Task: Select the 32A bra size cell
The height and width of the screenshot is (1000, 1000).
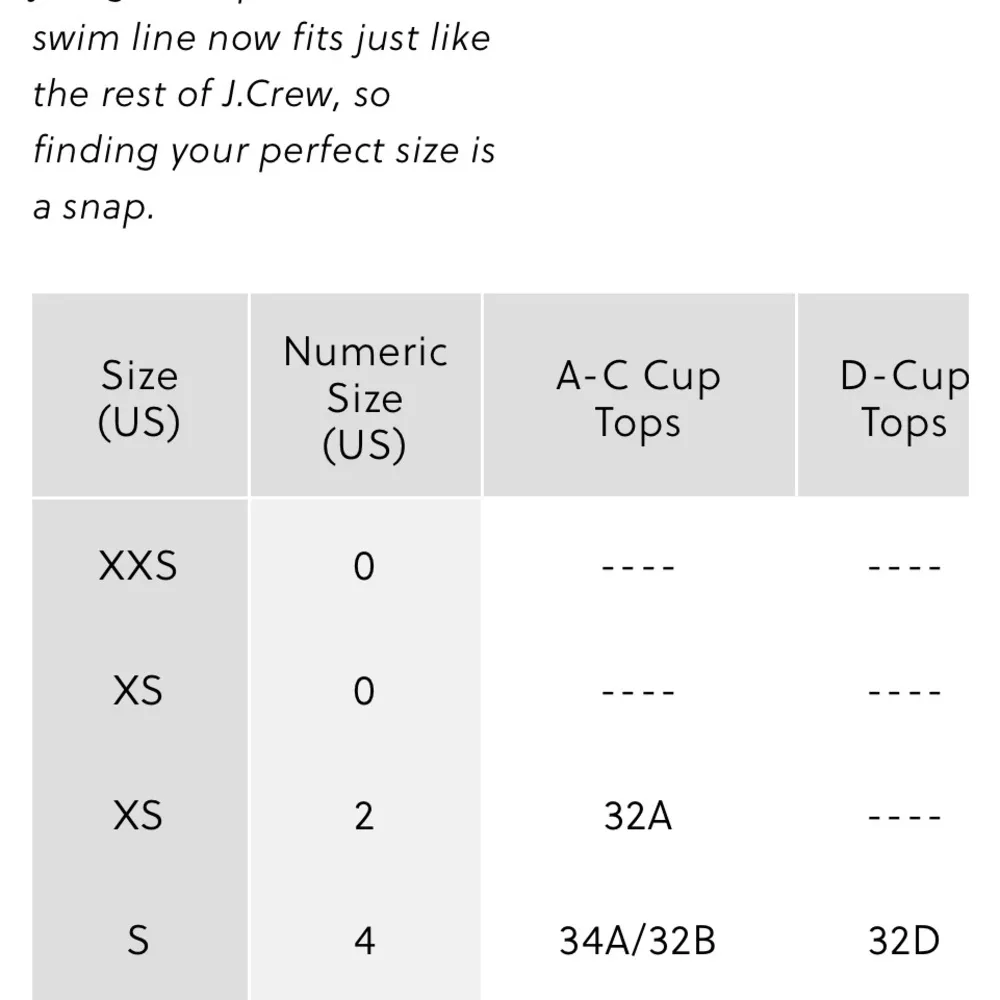Action: 638,816
